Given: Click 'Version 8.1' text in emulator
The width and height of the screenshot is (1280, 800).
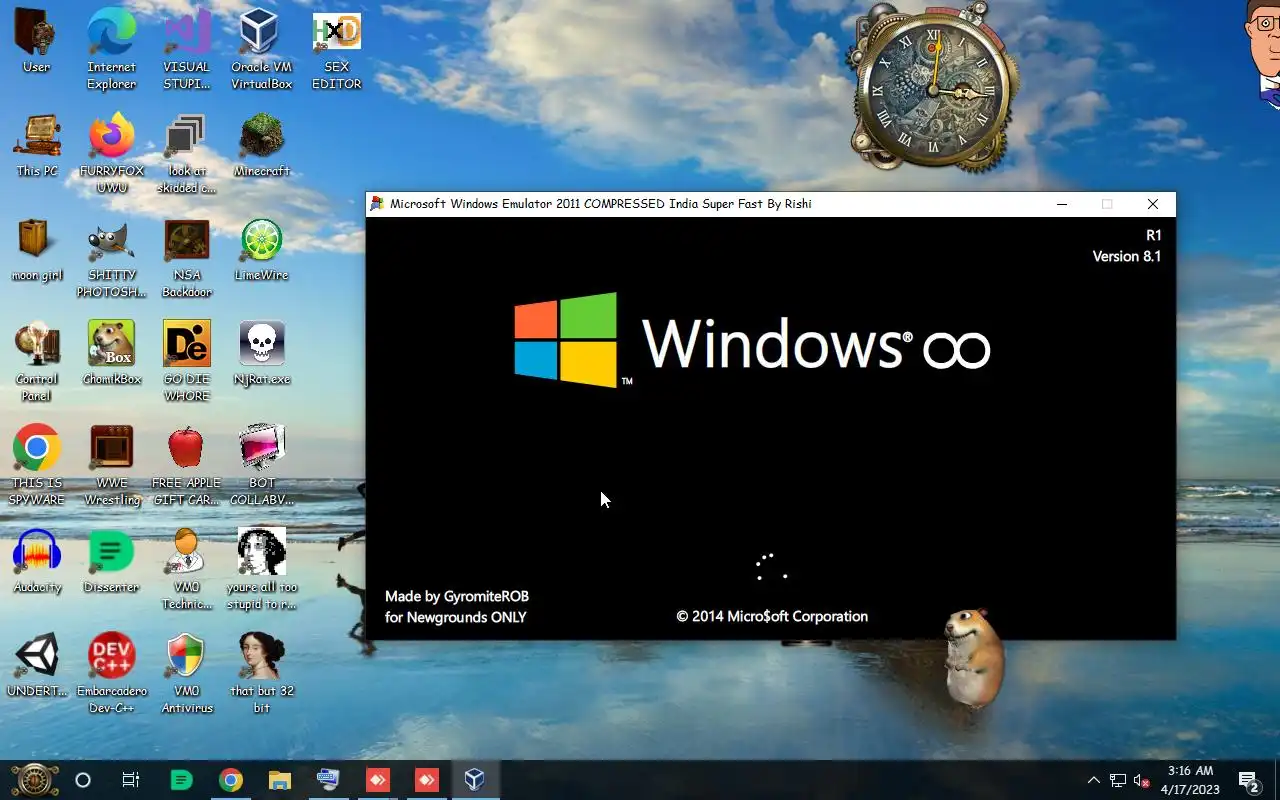Looking at the screenshot, I should click(x=1126, y=256).
